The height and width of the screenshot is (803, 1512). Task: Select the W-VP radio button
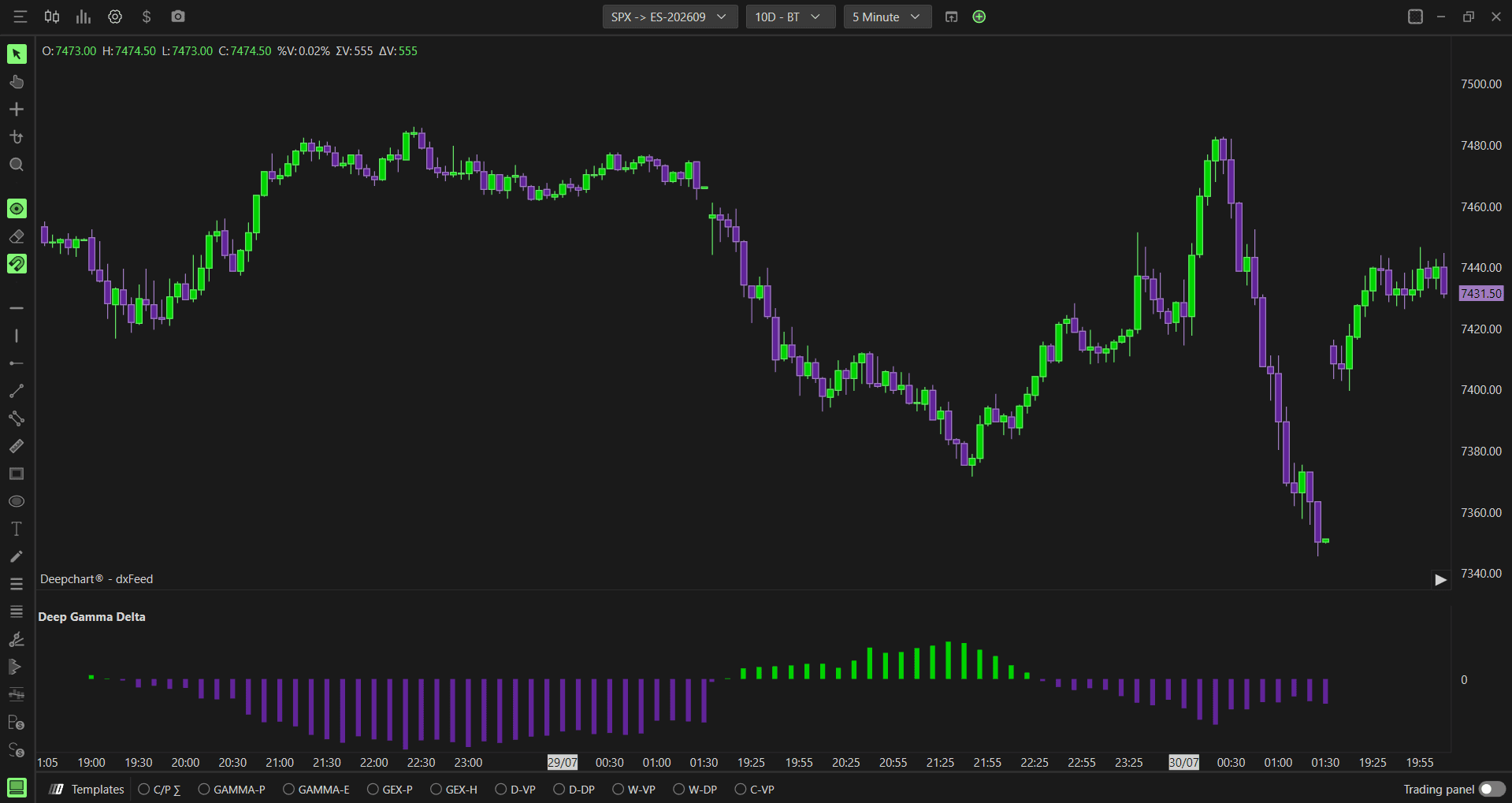(618, 789)
